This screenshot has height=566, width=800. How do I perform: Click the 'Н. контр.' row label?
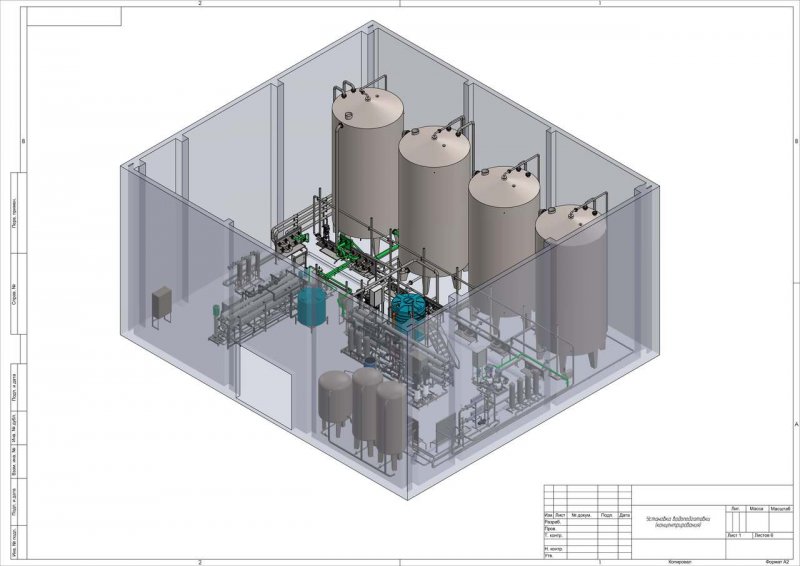click(x=554, y=549)
